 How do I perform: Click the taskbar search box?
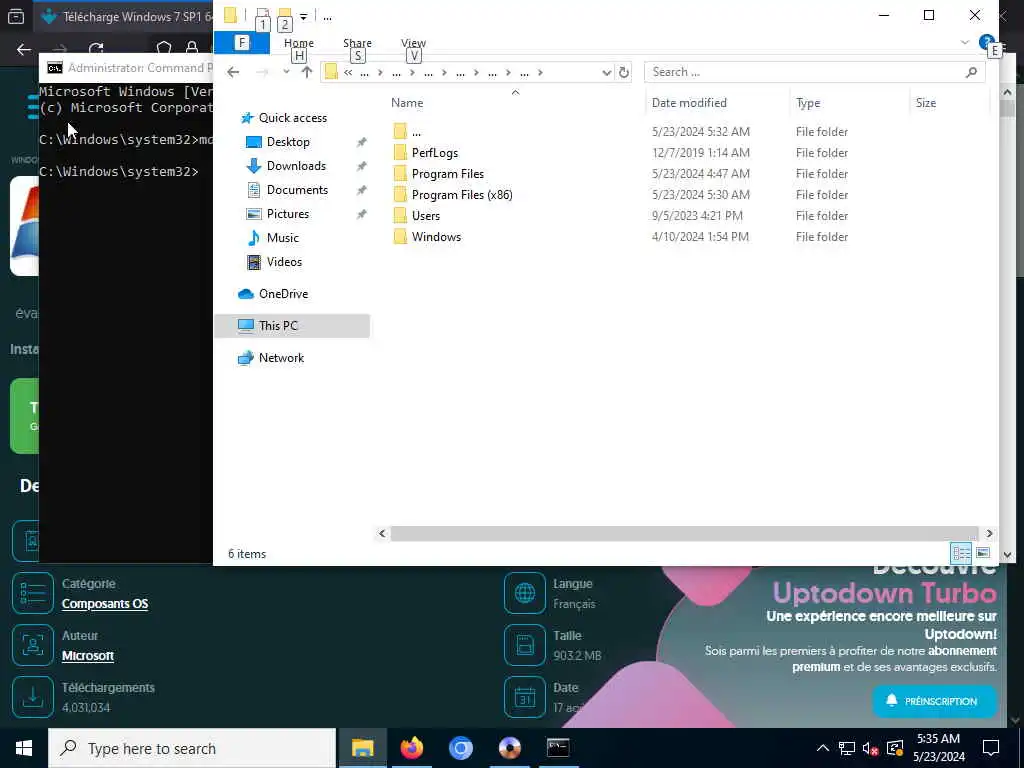pos(192,748)
